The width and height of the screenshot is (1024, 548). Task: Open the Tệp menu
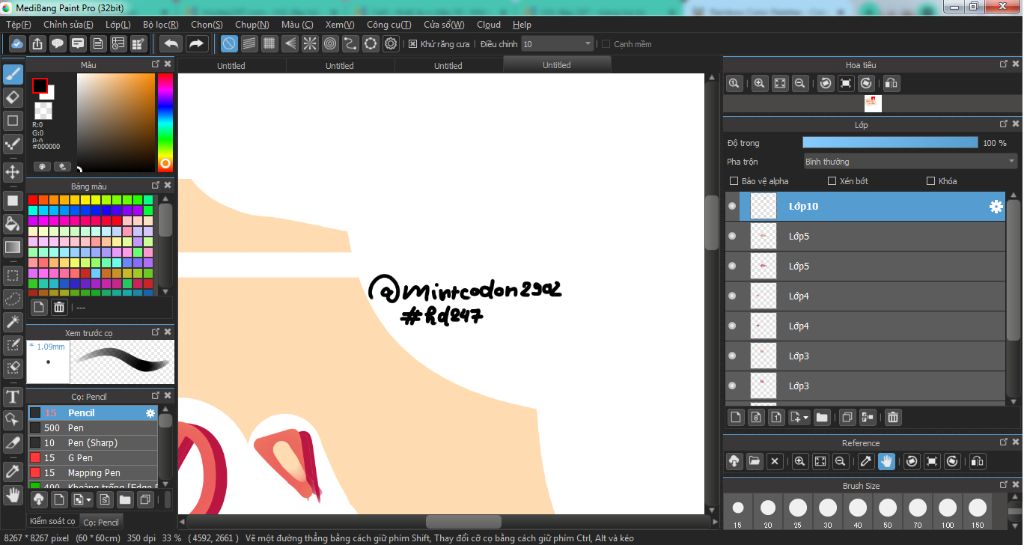coord(18,25)
